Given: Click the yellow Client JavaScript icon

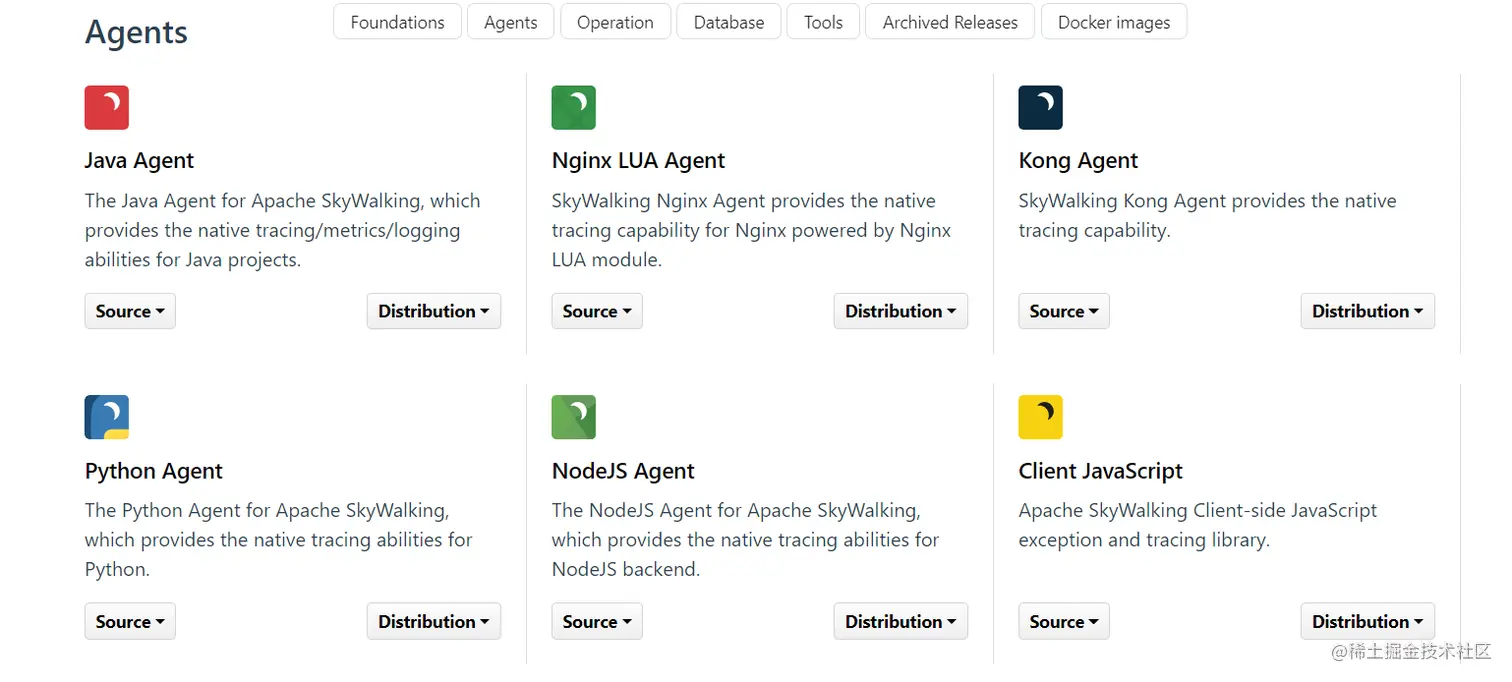Looking at the screenshot, I should tap(1040, 418).
